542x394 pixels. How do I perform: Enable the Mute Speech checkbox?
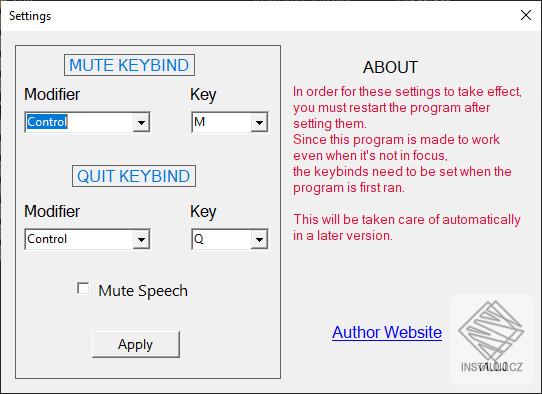click(x=83, y=289)
